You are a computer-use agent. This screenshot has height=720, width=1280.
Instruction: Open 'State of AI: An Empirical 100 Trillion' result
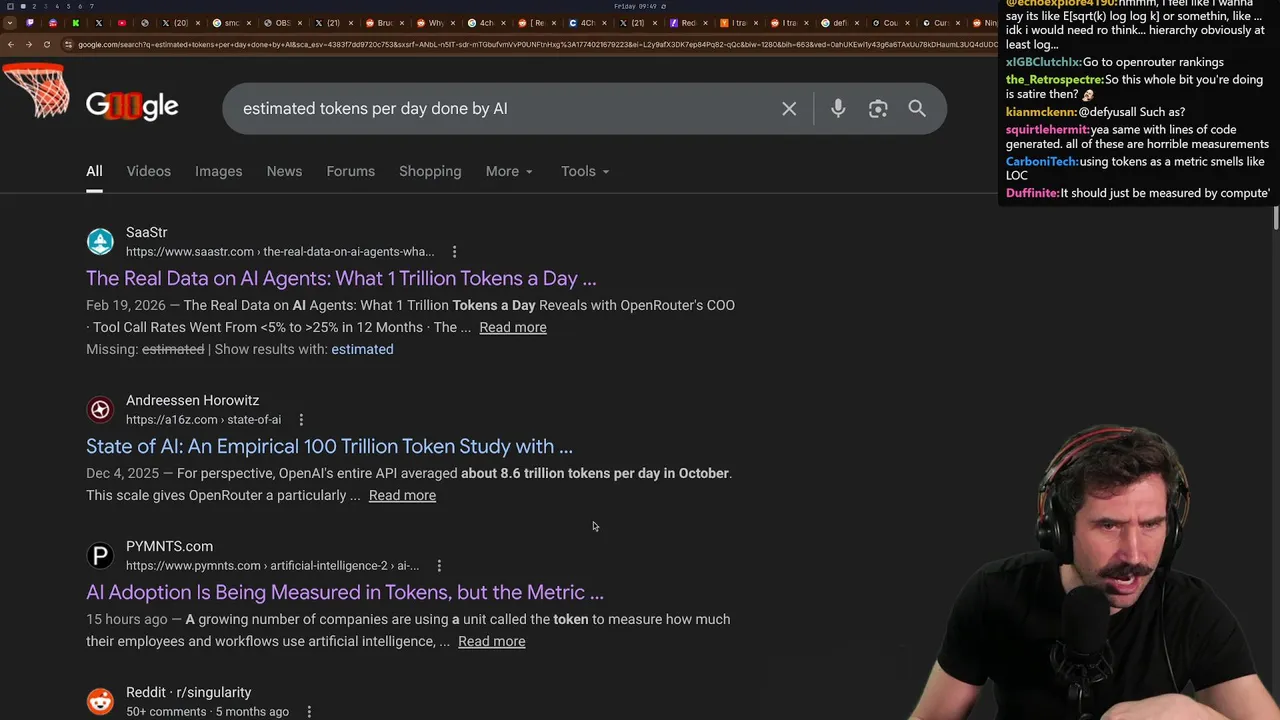pyautogui.click(x=329, y=446)
